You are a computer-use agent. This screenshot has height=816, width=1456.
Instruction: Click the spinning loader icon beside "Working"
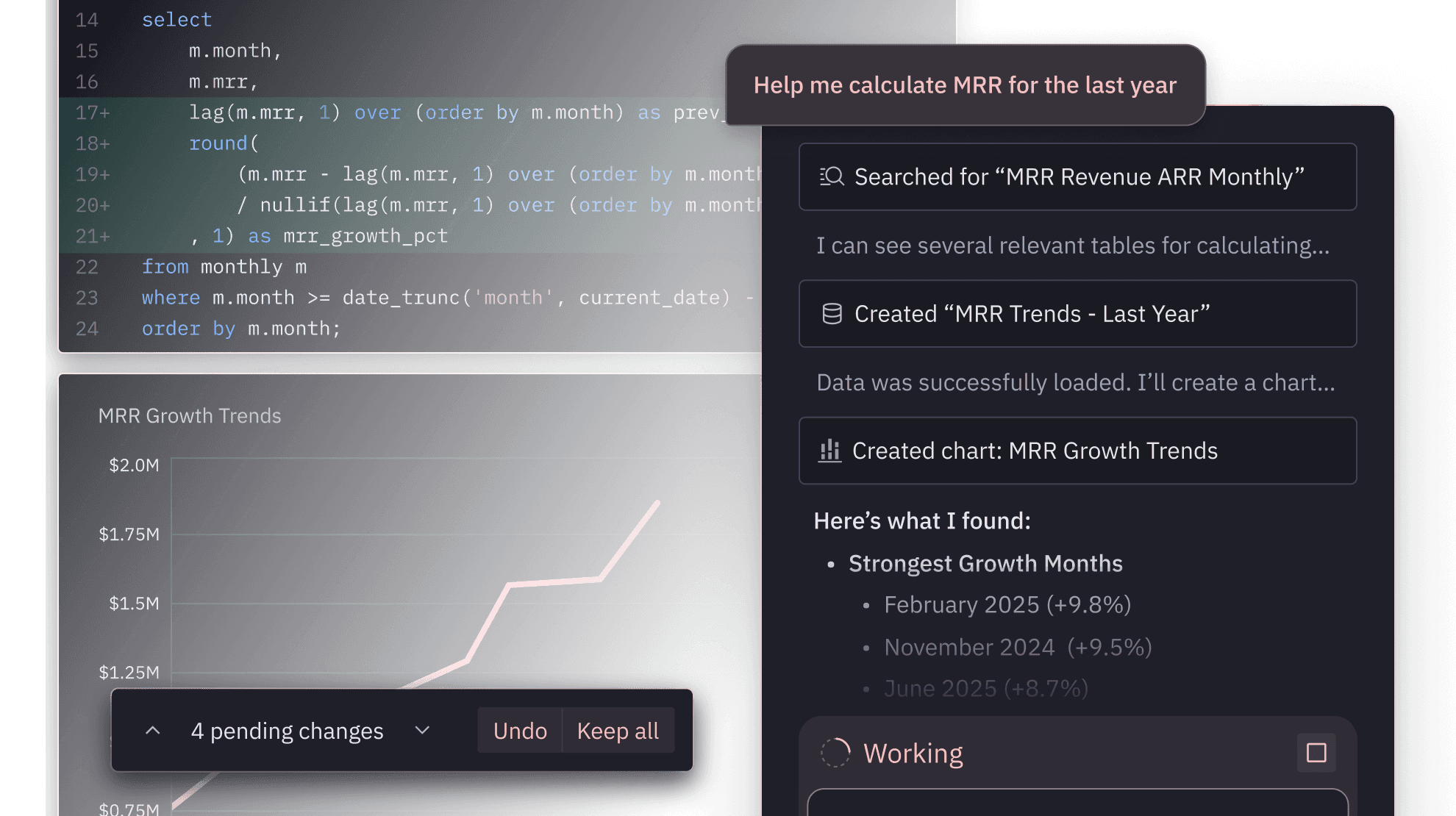pyautogui.click(x=835, y=753)
